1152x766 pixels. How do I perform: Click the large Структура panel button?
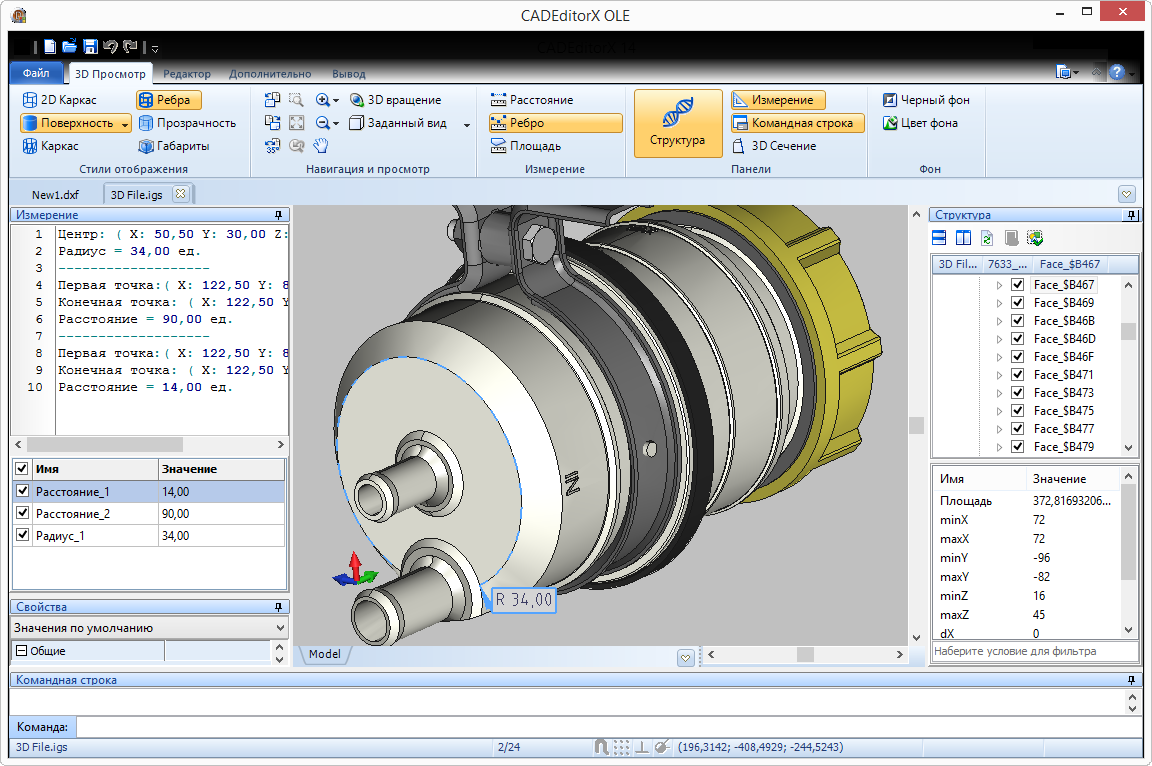[x=677, y=123]
